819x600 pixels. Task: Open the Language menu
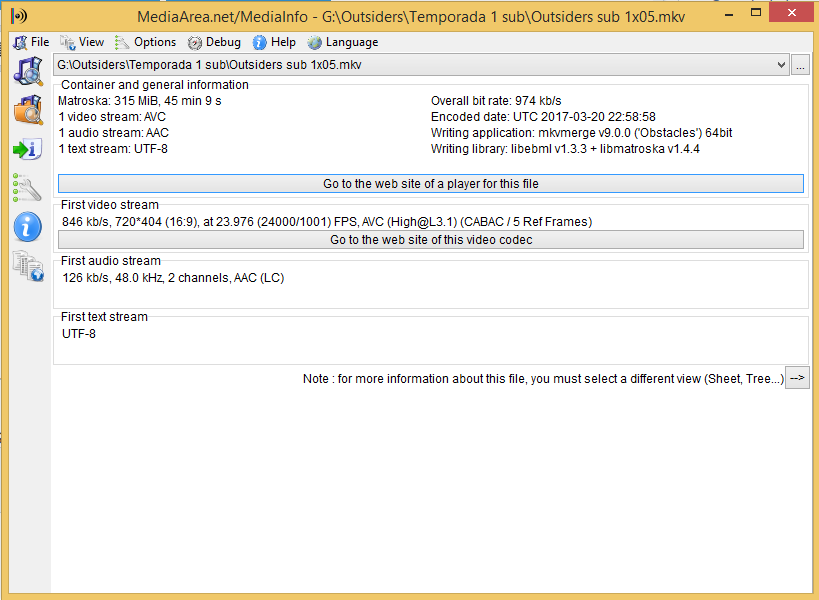343,42
